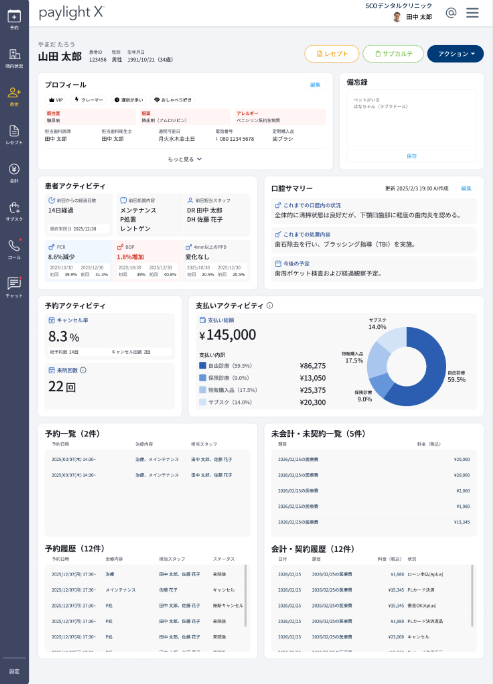Click the これまでの処置内容 link icon
Screen dimensions: 493x684
278,234
